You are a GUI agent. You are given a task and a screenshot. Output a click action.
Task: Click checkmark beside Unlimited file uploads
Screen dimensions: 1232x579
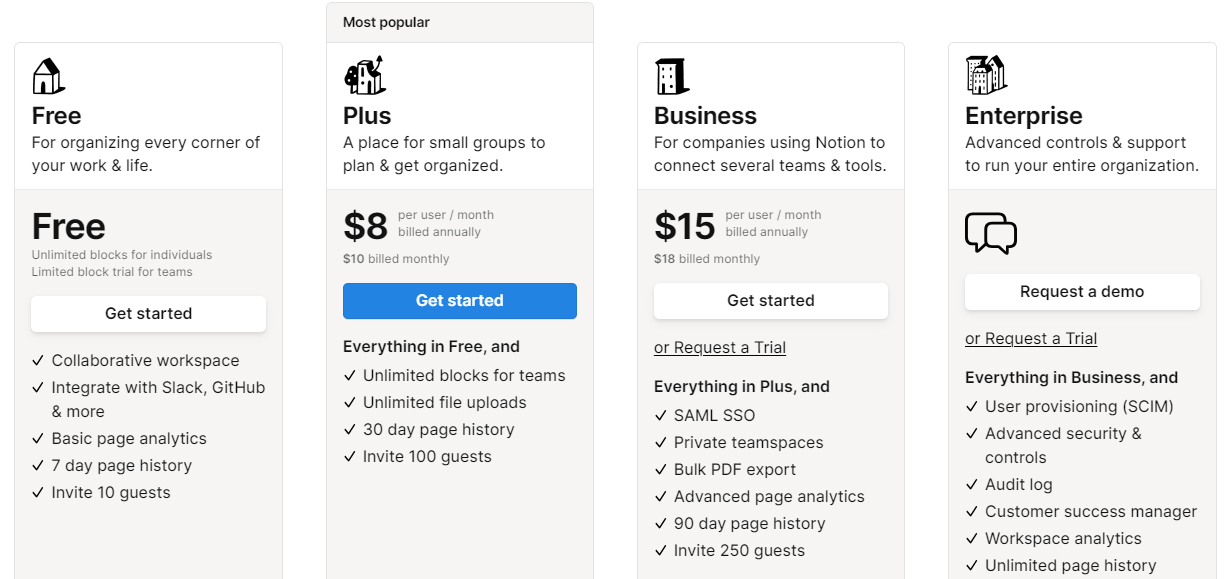pos(349,403)
